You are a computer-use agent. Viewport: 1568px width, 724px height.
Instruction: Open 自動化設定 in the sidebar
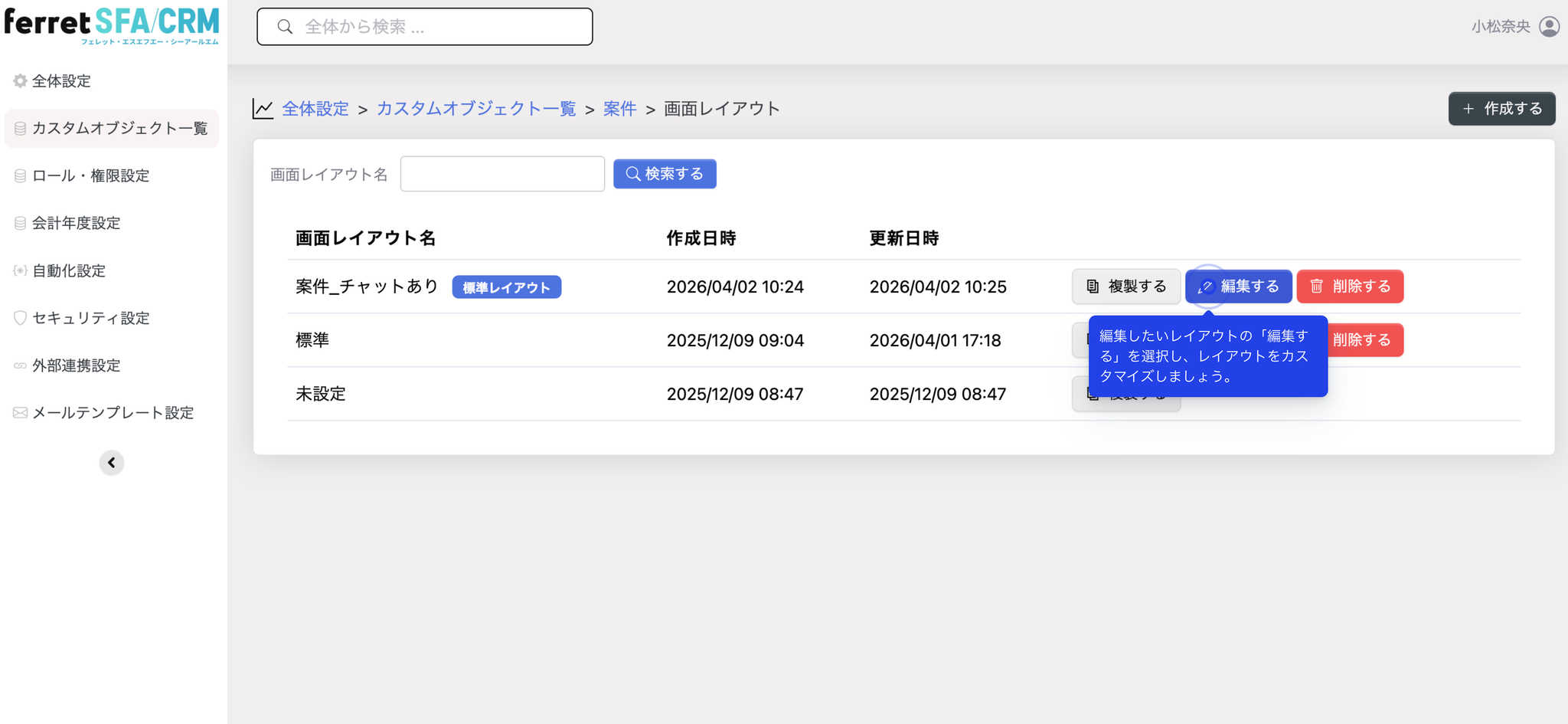click(x=112, y=270)
